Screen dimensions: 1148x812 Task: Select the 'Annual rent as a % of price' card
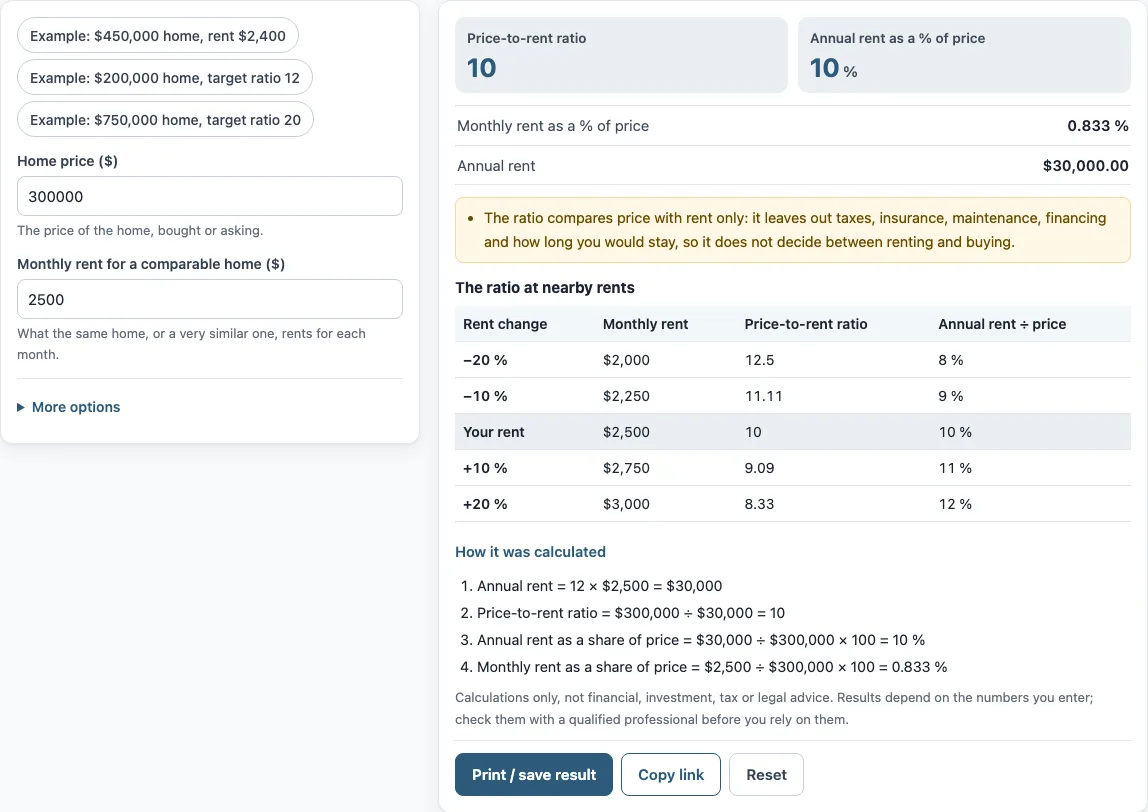[964, 55]
